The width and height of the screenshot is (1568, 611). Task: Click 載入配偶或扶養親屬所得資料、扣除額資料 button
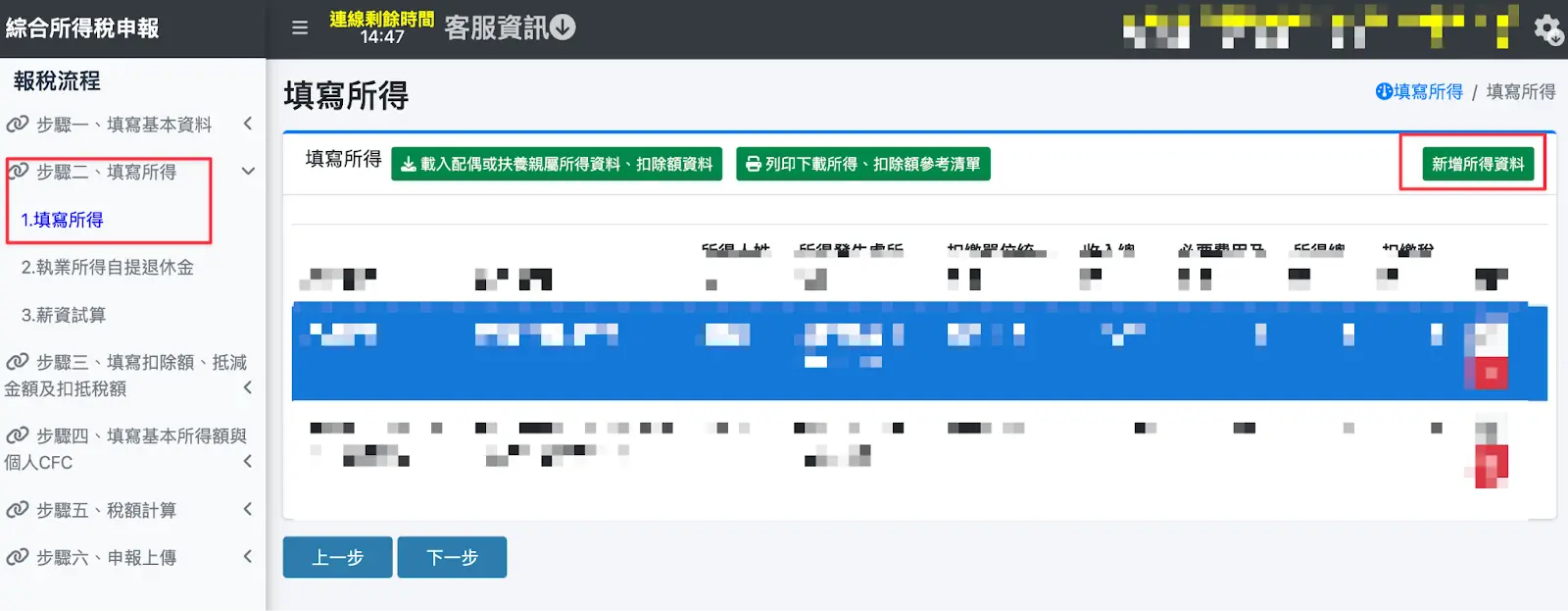click(x=557, y=164)
